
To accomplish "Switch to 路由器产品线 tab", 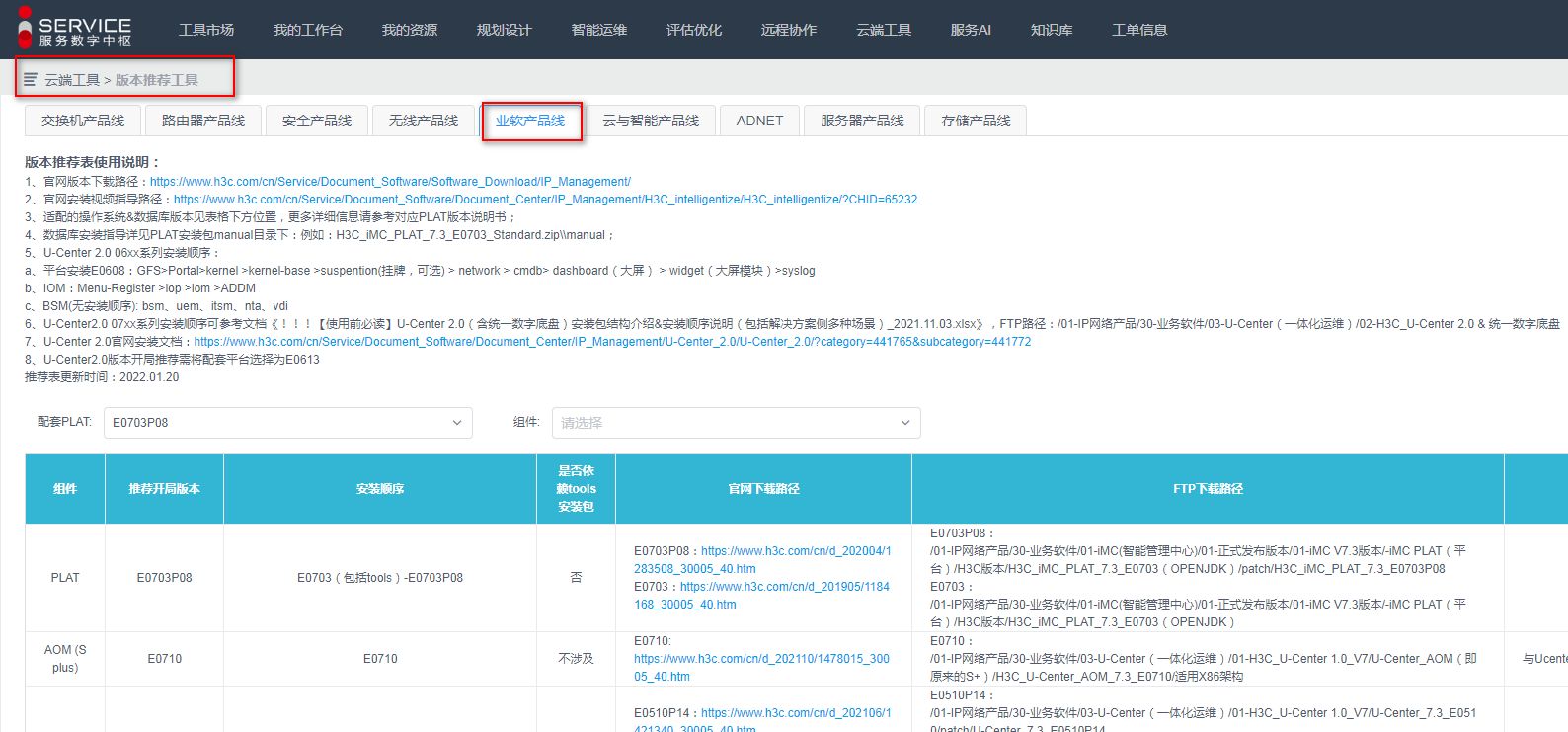I will click(203, 121).
